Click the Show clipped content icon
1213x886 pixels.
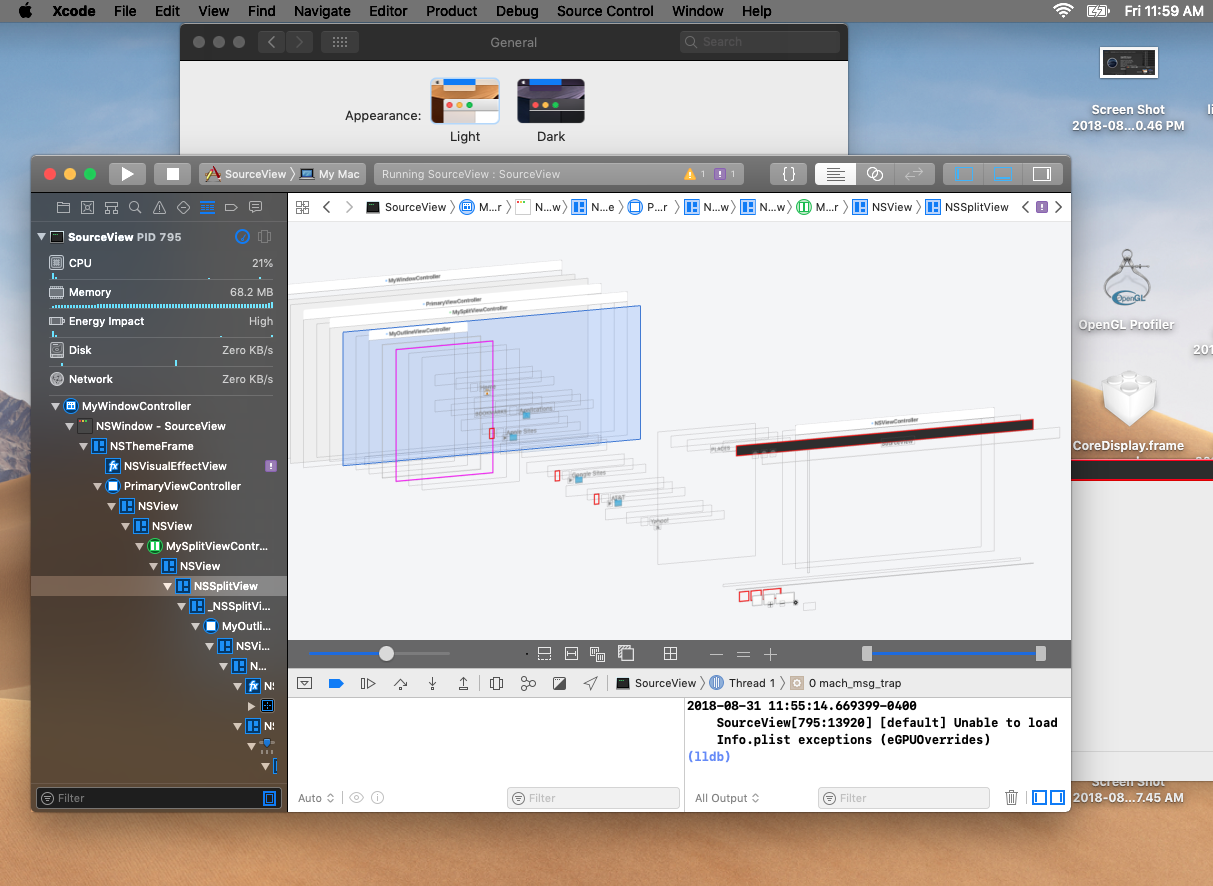coord(545,653)
